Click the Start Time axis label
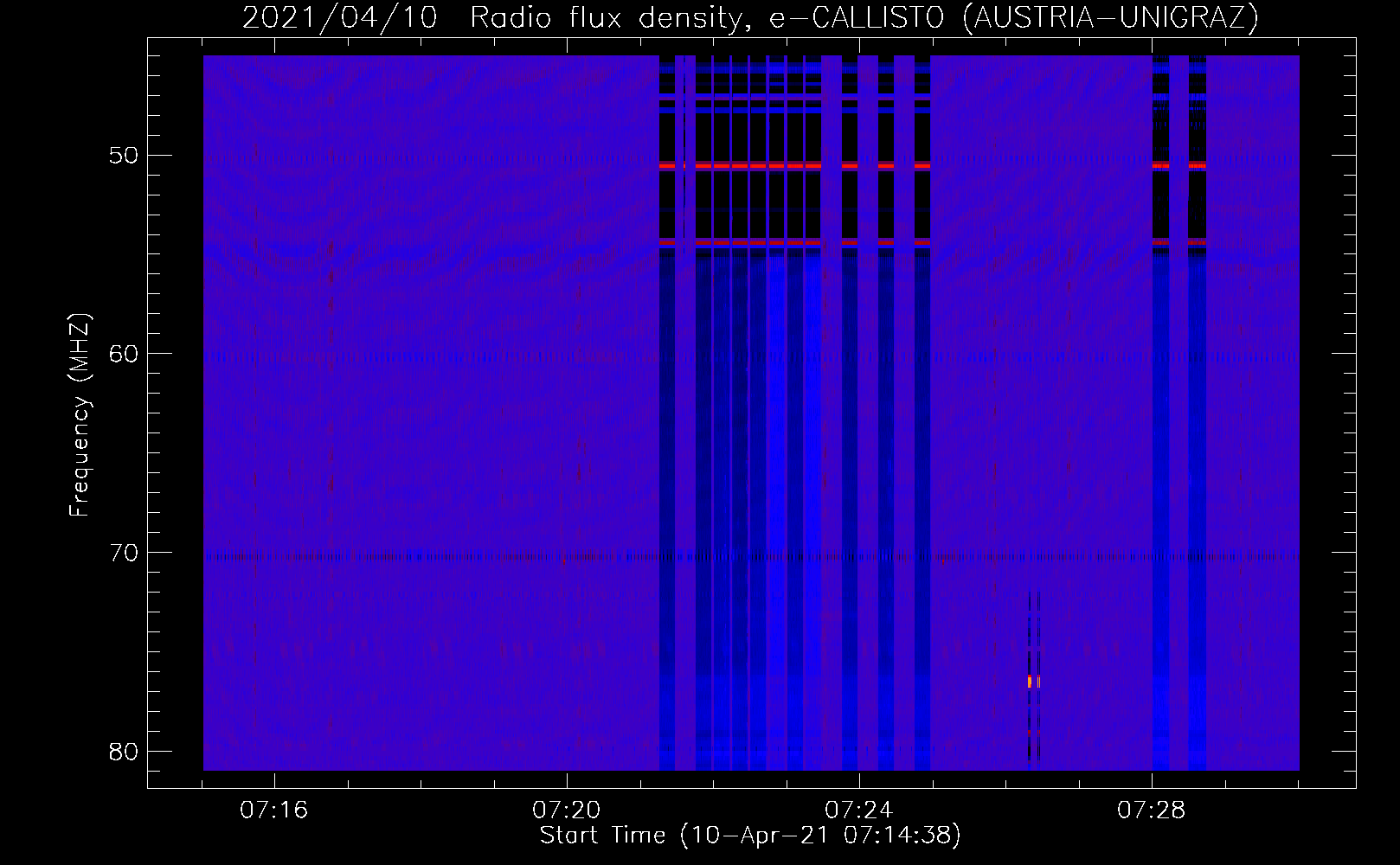Image resolution: width=1400 pixels, height=865 pixels. [750, 836]
